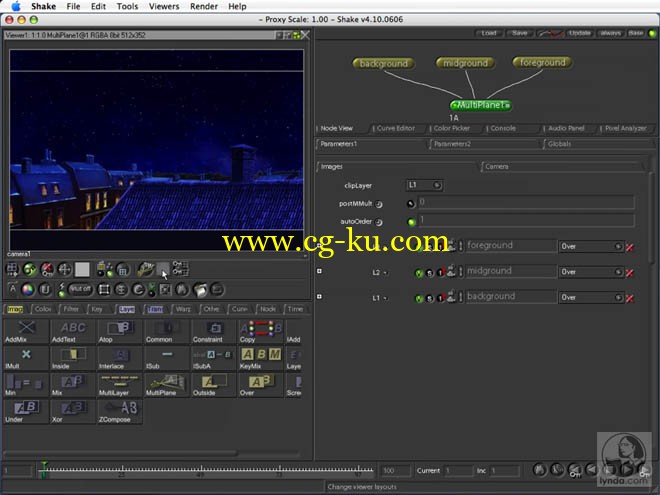Viewport: 660px width, 495px height.
Task: Solo the midground layer
Action: click(x=429, y=273)
